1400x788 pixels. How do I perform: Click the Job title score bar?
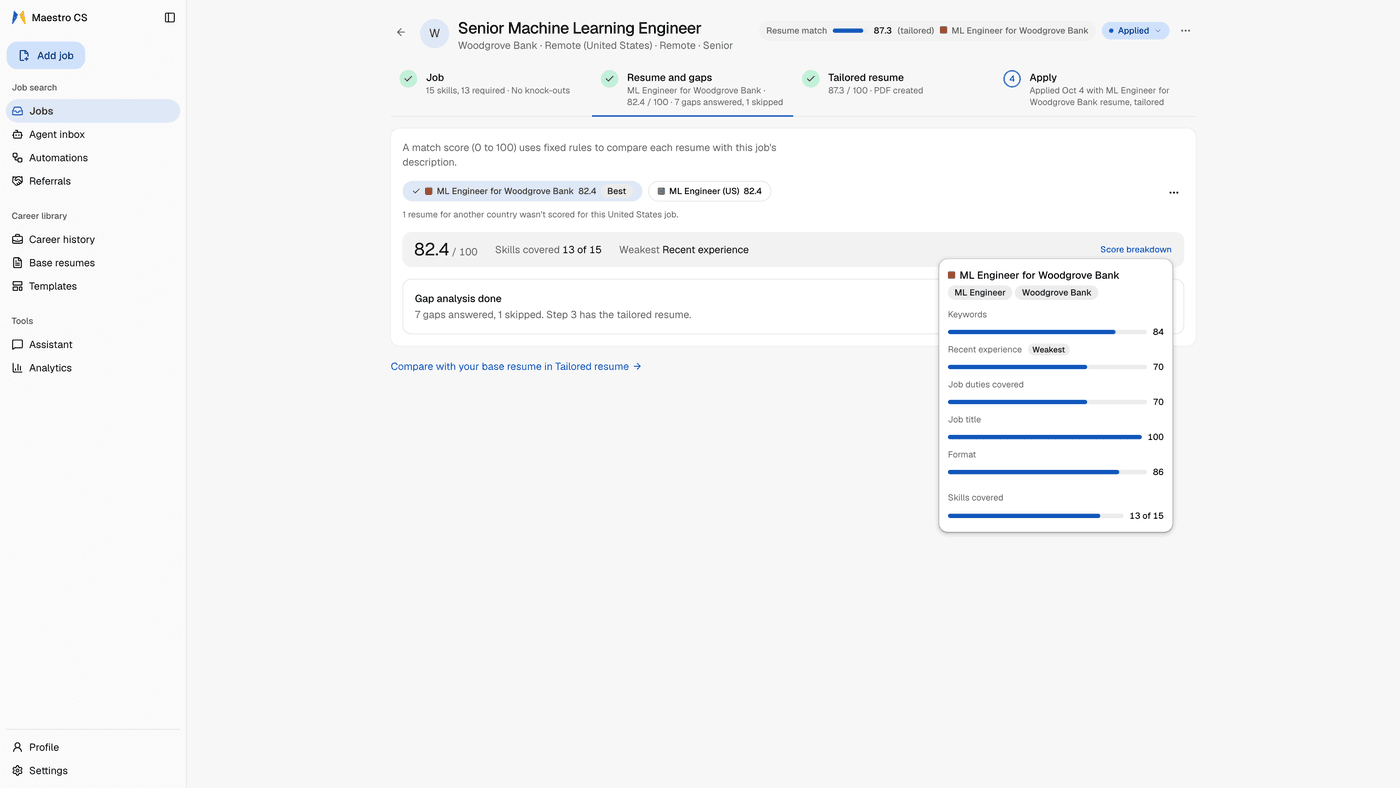point(1045,437)
